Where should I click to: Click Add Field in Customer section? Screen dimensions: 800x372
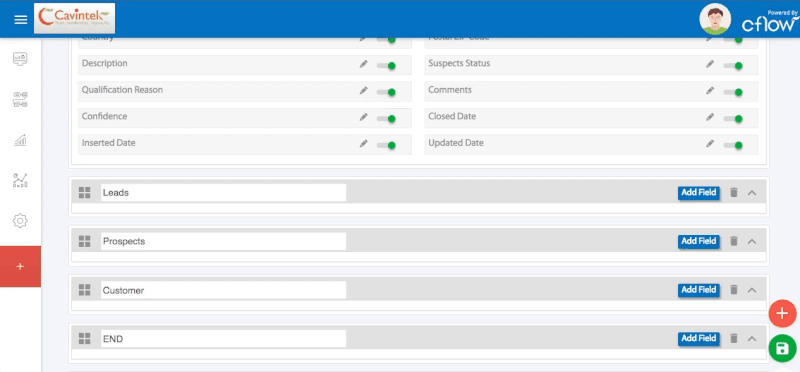[x=698, y=289]
